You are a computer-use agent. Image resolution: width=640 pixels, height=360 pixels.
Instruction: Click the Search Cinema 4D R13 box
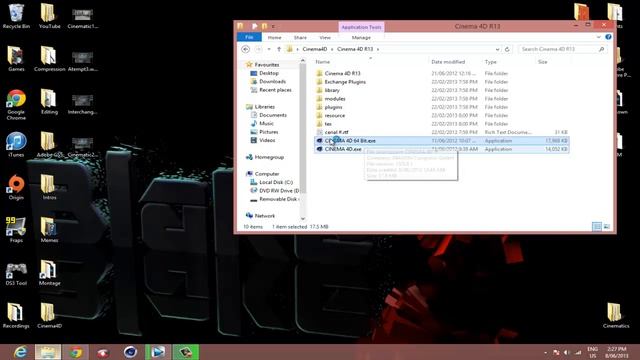point(562,49)
